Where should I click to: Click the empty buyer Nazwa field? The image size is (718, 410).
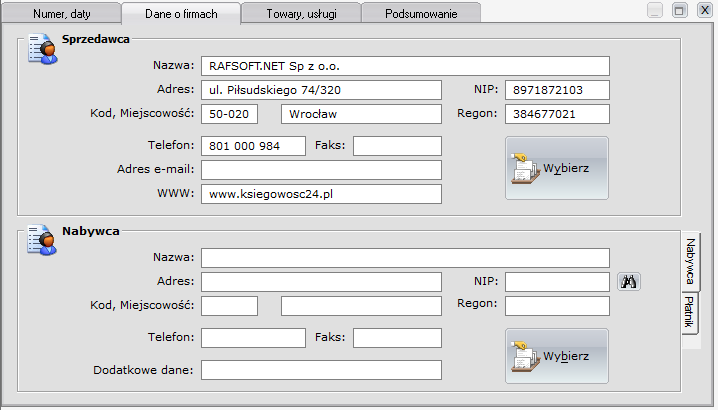(405, 258)
